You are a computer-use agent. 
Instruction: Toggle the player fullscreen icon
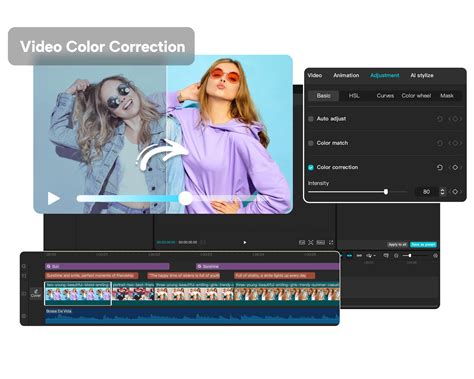tap(331, 242)
